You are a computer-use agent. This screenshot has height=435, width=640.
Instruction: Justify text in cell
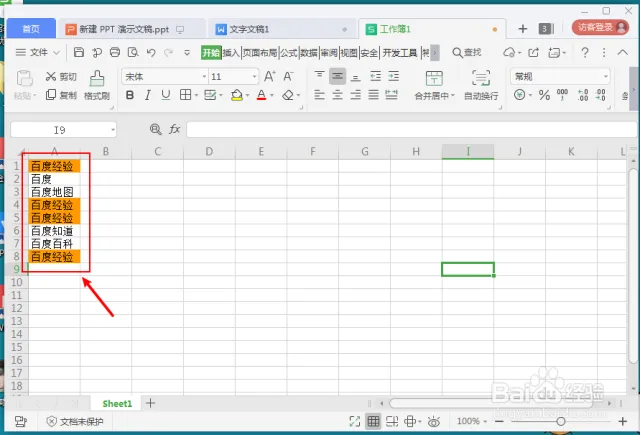(373, 95)
